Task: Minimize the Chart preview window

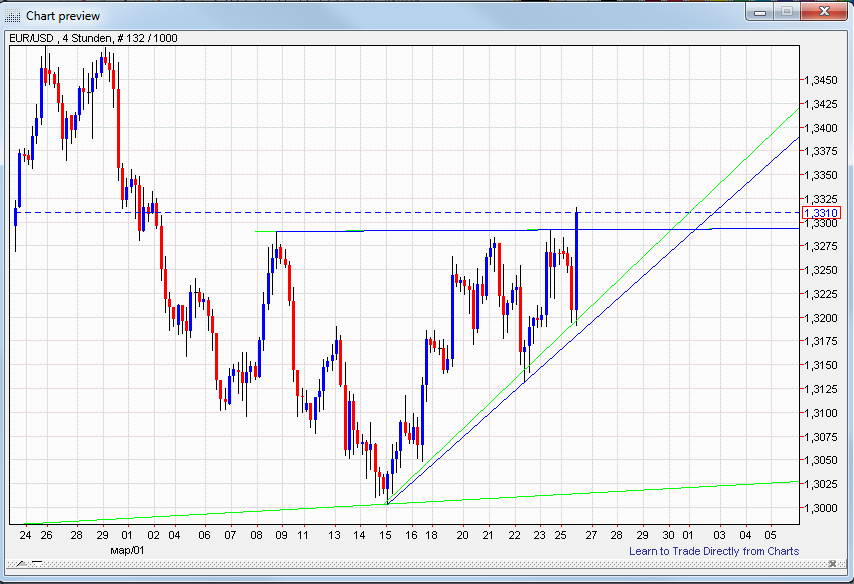Action: pos(760,11)
